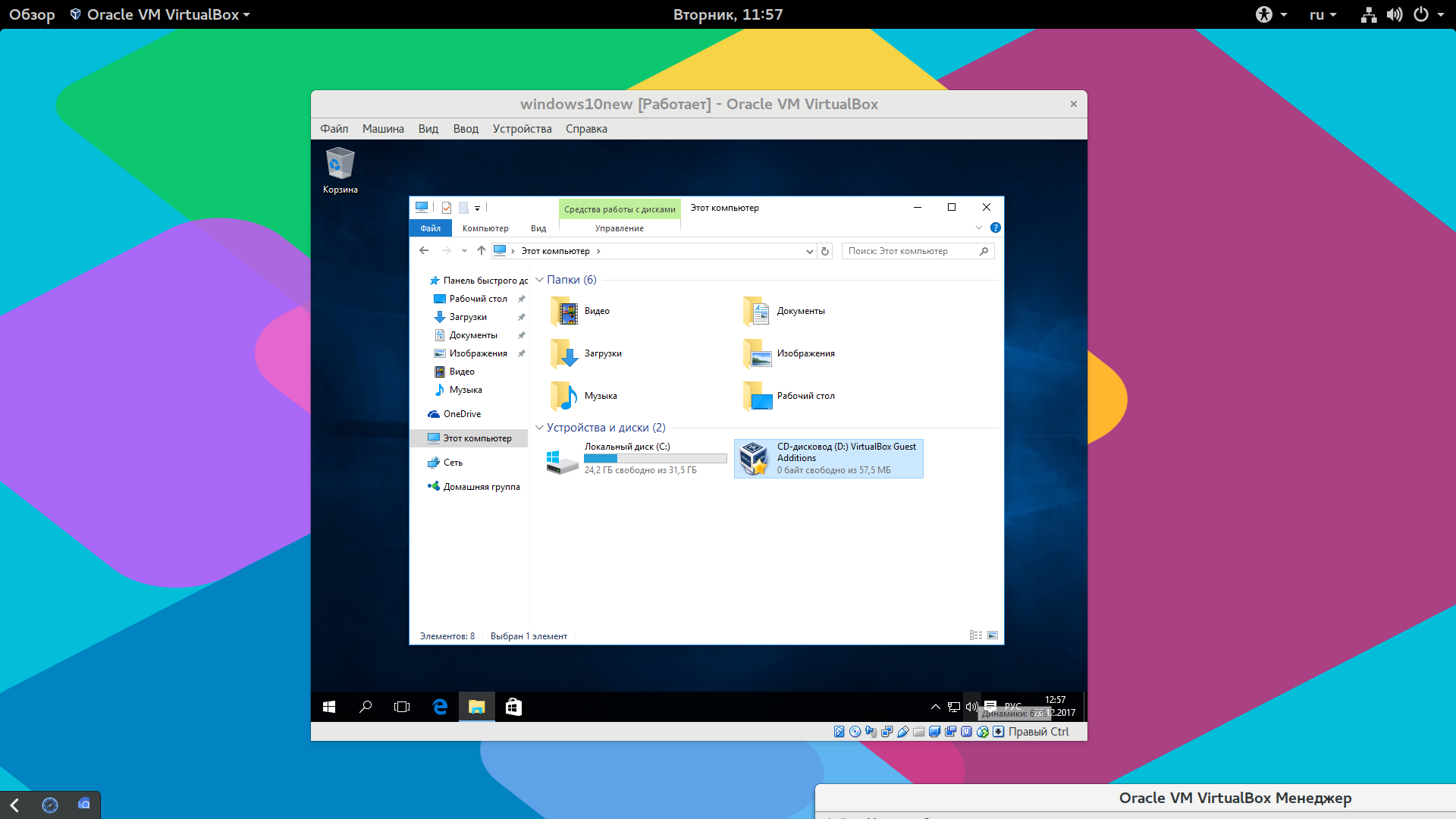
Task: Click the guest tray network icon
Action: click(x=954, y=707)
